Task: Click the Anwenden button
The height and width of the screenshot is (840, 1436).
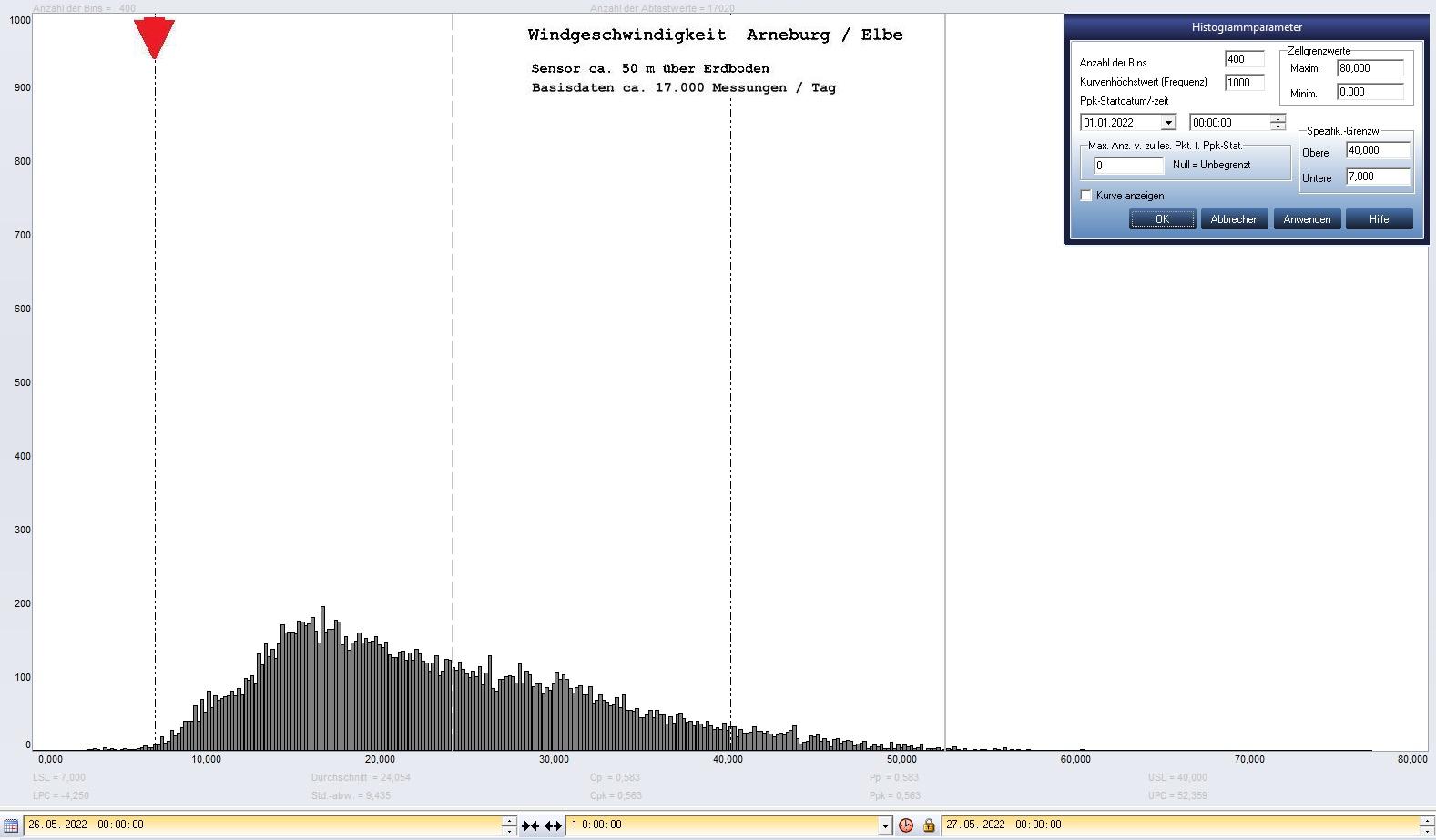Action: (x=1307, y=219)
